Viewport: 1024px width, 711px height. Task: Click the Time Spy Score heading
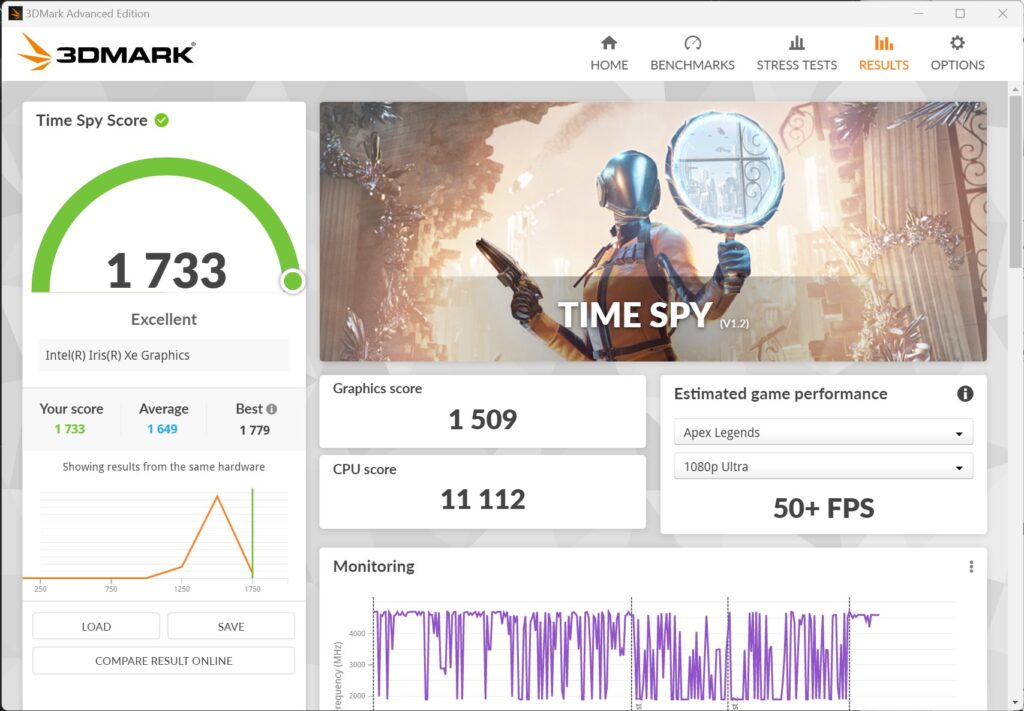tap(91, 120)
